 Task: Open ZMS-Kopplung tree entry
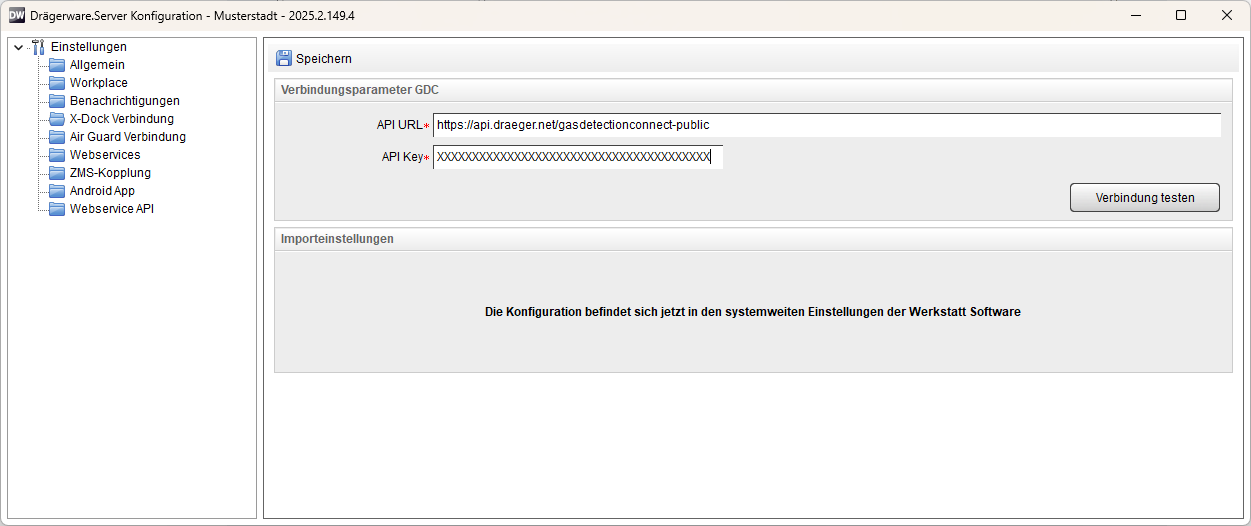click(x=110, y=173)
